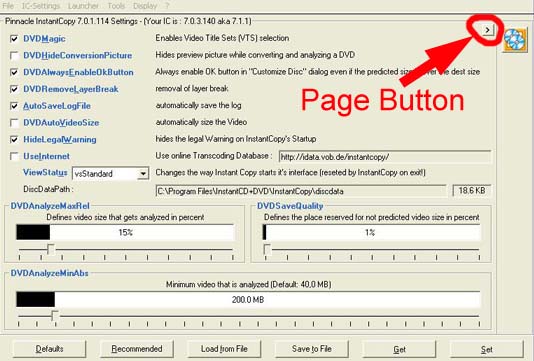Screen dimensions: 534x361
Task: Open the File menu
Action: [8, 6]
